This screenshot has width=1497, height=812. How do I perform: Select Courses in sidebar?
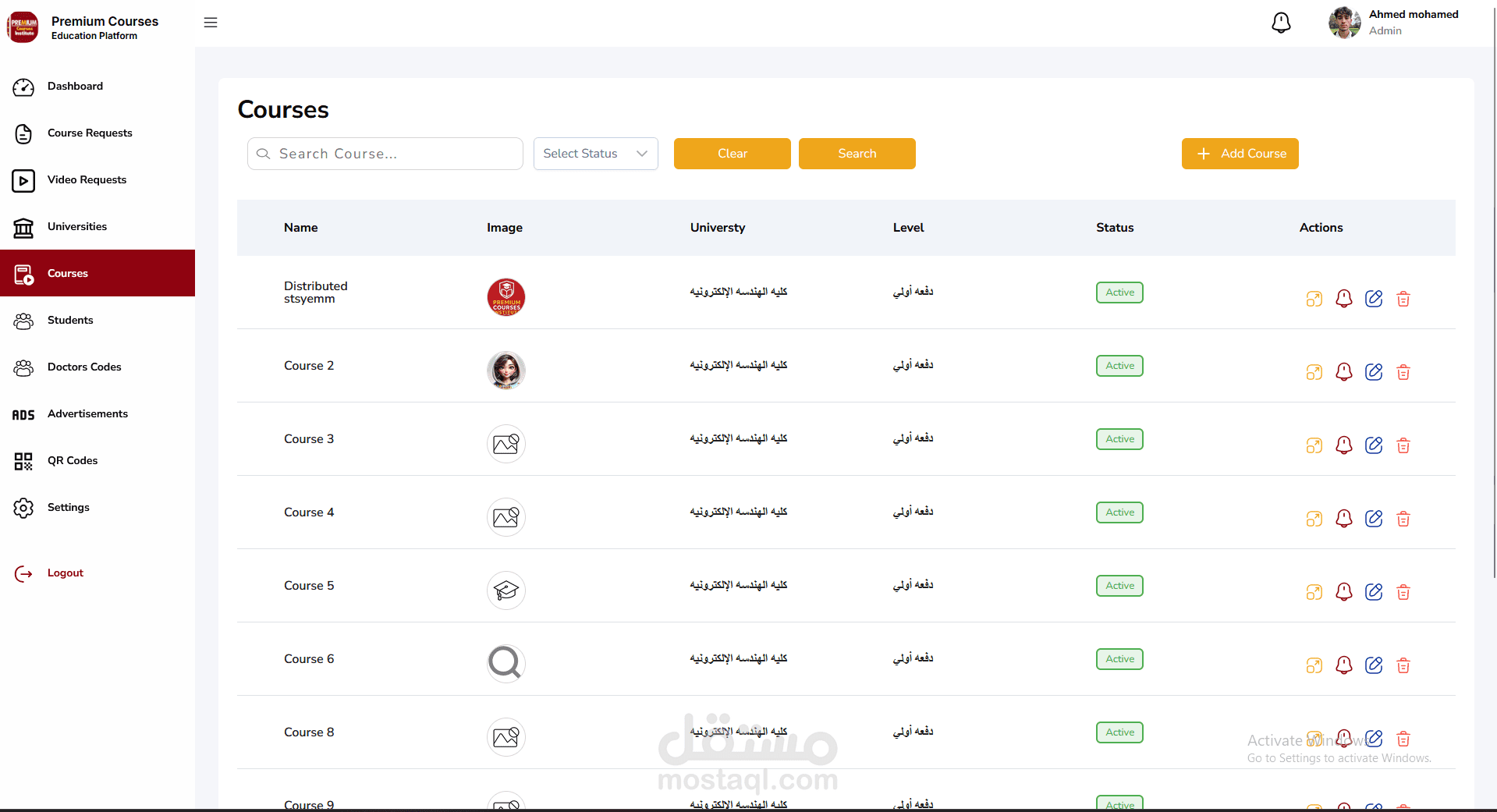98,273
